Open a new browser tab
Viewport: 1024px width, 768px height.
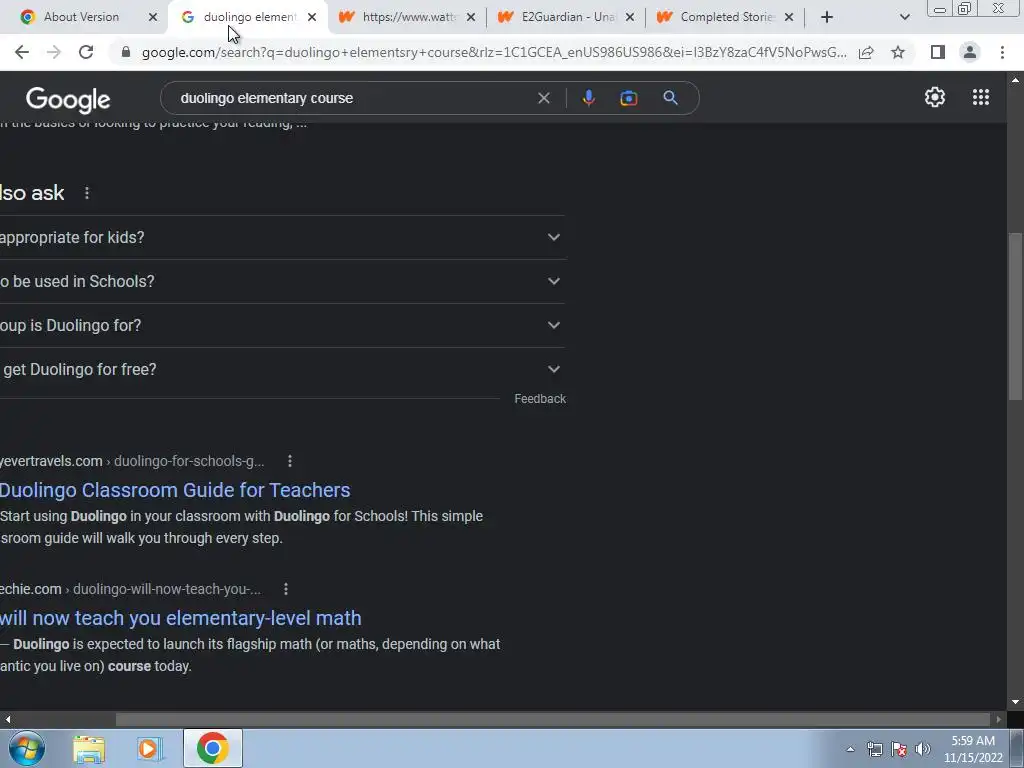tap(827, 17)
